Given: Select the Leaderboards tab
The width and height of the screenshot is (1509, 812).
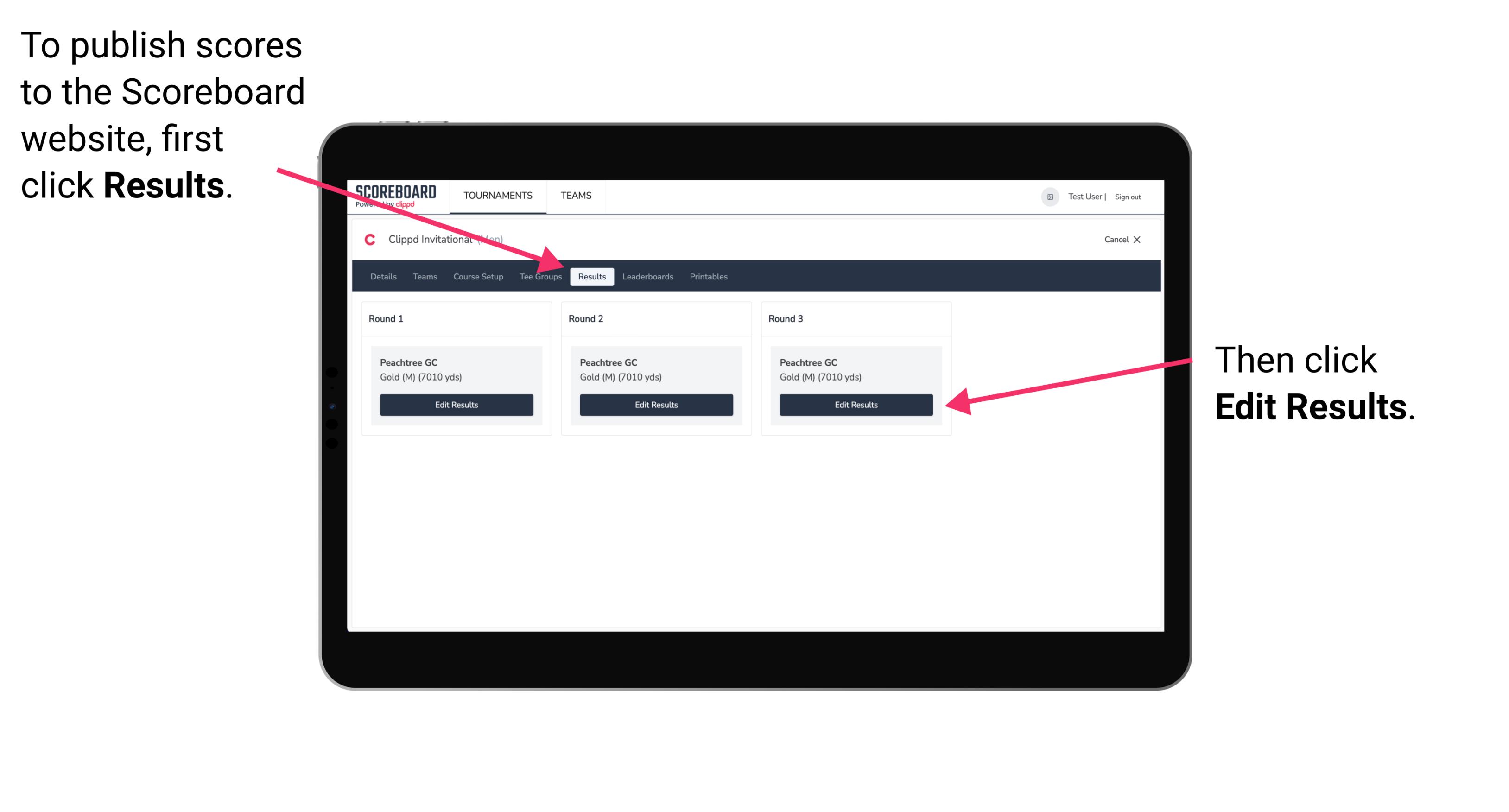Looking at the screenshot, I should tap(649, 277).
